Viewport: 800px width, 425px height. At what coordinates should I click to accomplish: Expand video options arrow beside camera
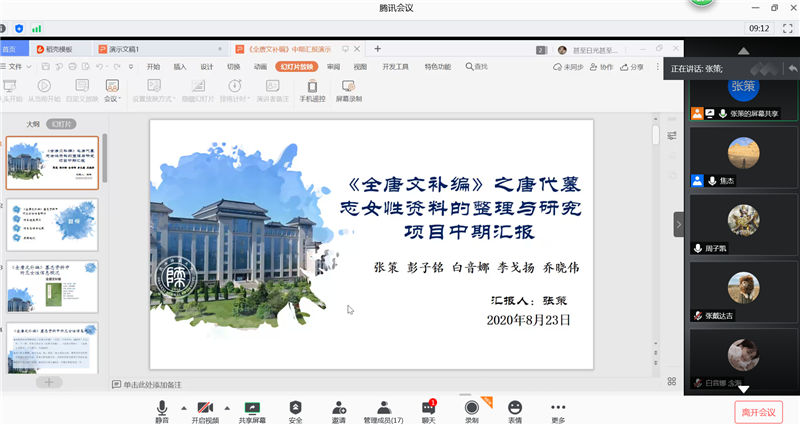(x=227, y=408)
